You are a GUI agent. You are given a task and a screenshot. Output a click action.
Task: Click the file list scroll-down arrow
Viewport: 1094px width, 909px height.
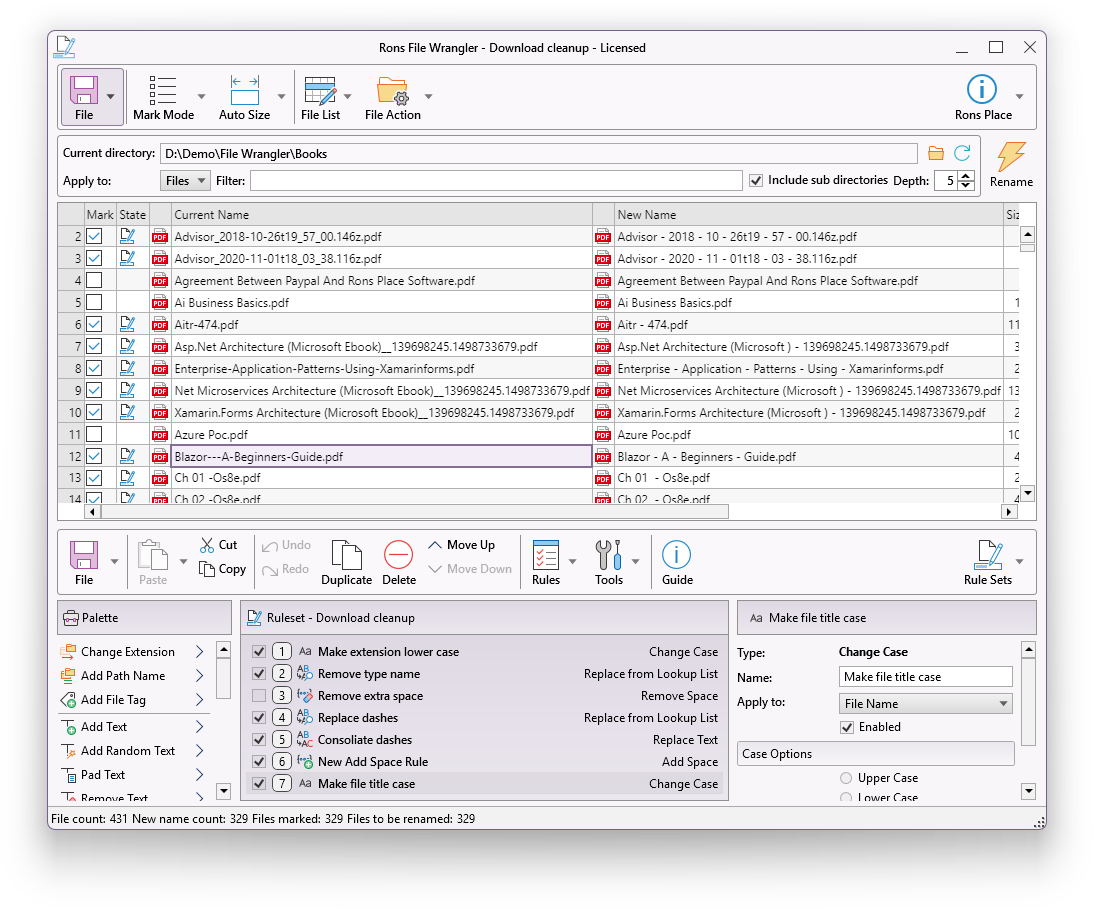(1027, 493)
